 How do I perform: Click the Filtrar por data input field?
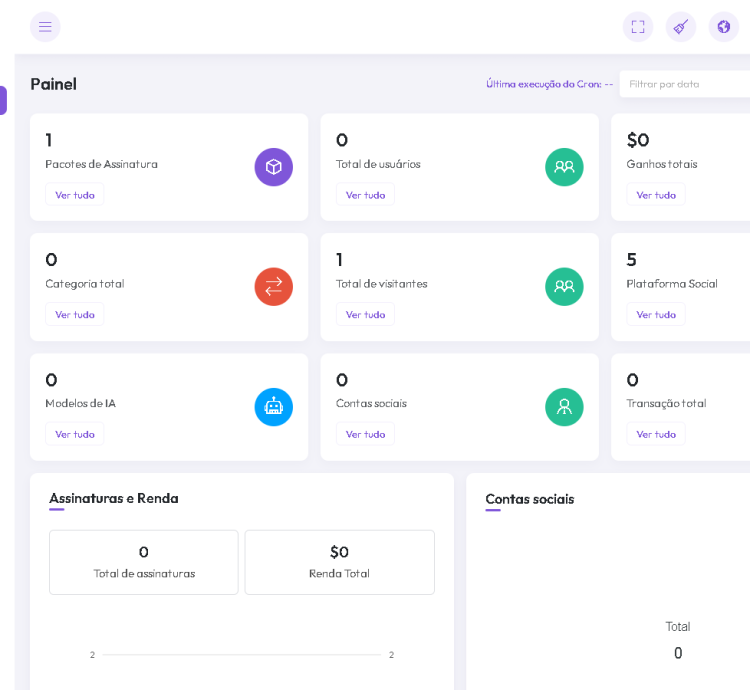(x=685, y=84)
